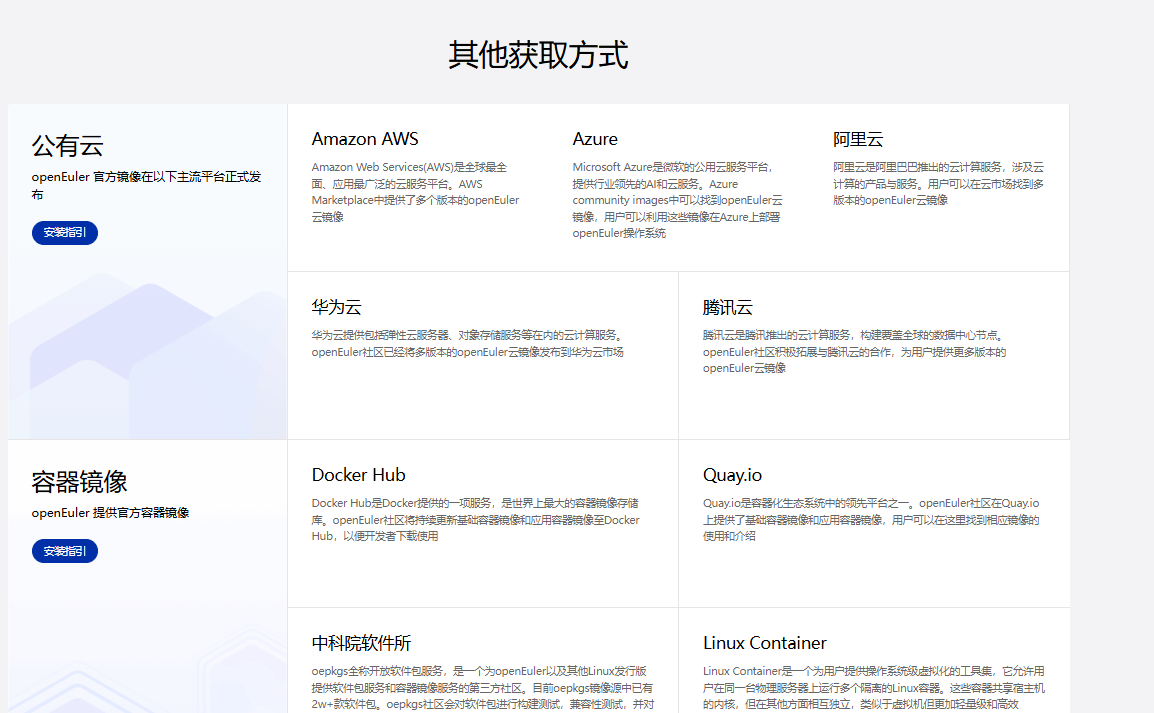Click the 腾讯云 description paragraph

(854, 352)
